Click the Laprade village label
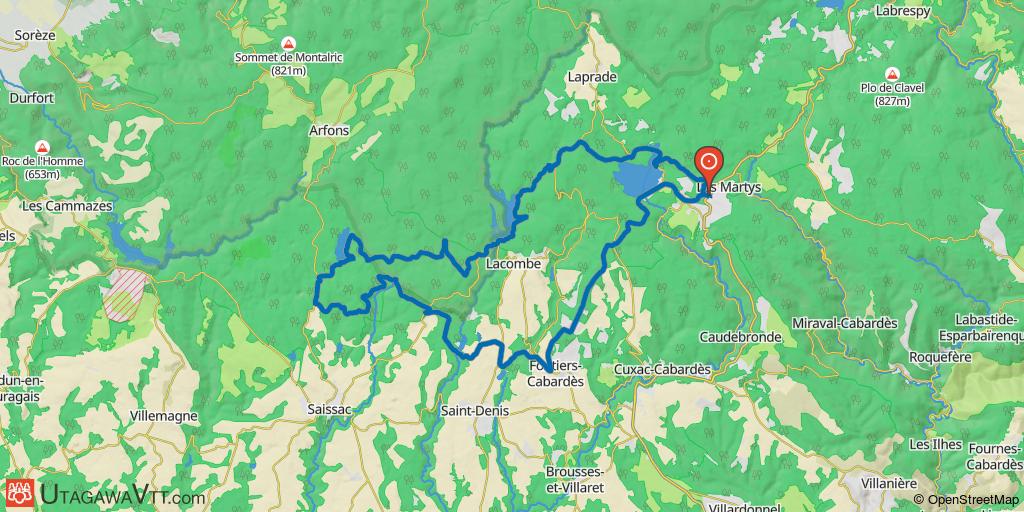Viewport: 1024px width, 512px height. click(x=592, y=77)
